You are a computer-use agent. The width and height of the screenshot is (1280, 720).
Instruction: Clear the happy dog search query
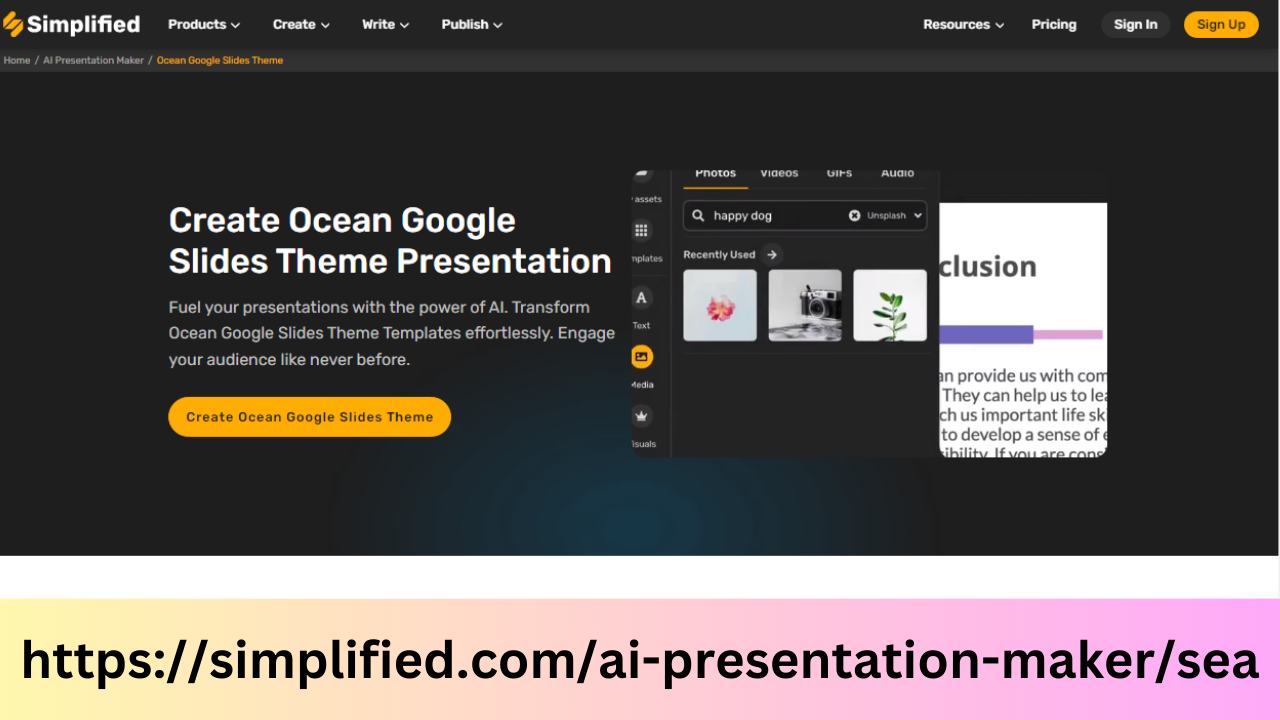(x=855, y=215)
